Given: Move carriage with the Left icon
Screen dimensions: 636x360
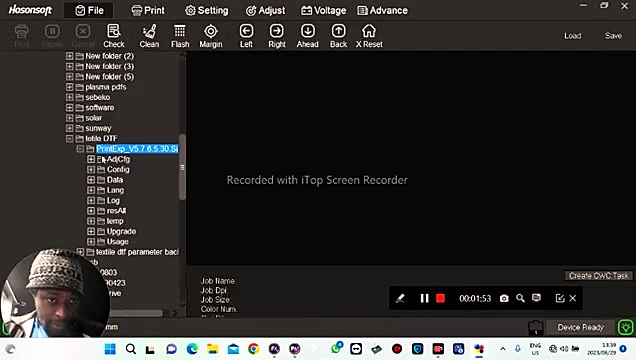Looking at the screenshot, I should point(246,36).
